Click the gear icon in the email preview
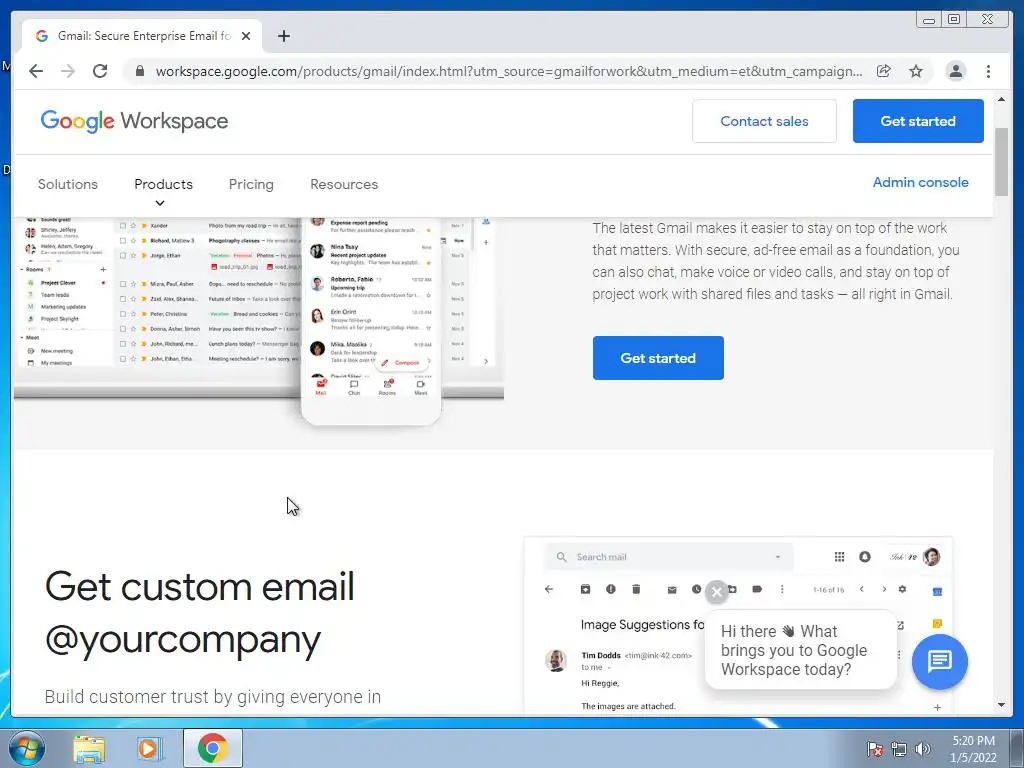The width and height of the screenshot is (1024, 768). coord(902,589)
